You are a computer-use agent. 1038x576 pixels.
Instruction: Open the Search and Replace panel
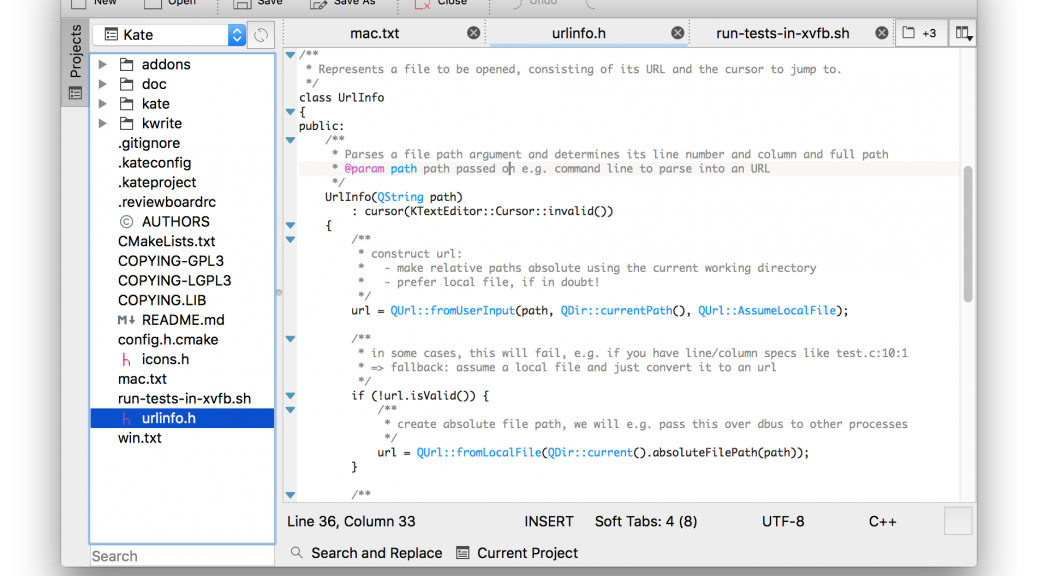pos(366,553)
